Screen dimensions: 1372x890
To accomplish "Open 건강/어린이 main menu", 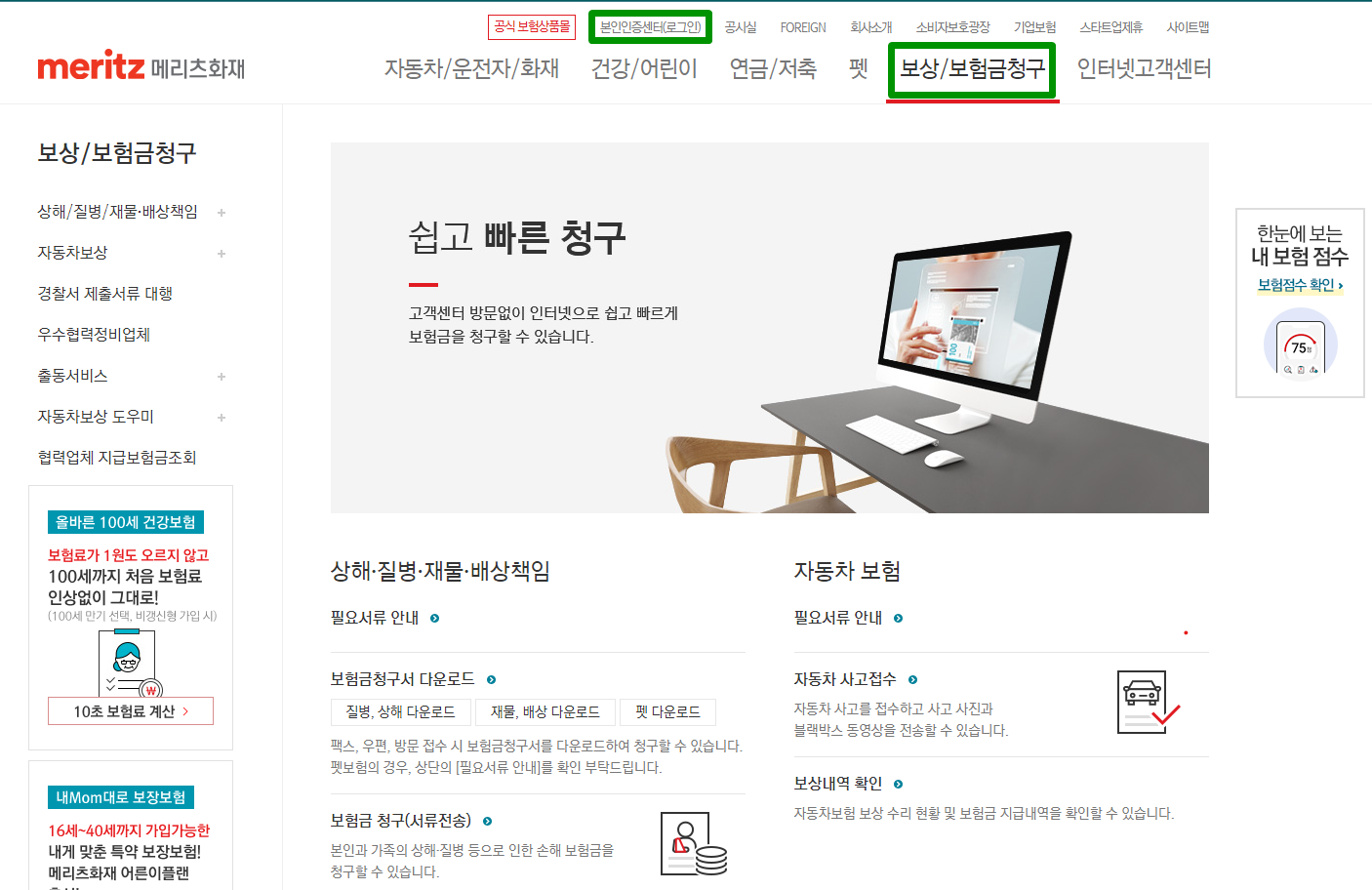I will tap(644, 68).
